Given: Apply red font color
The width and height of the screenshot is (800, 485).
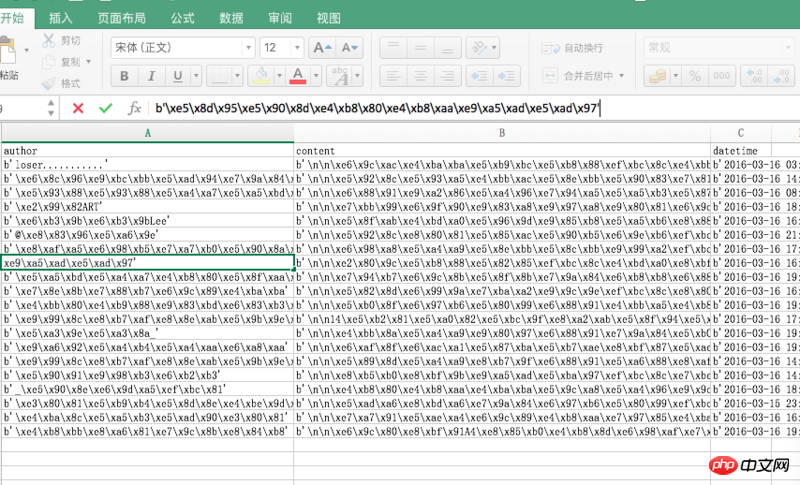Looking at the screenshot, I should [297, 76].
